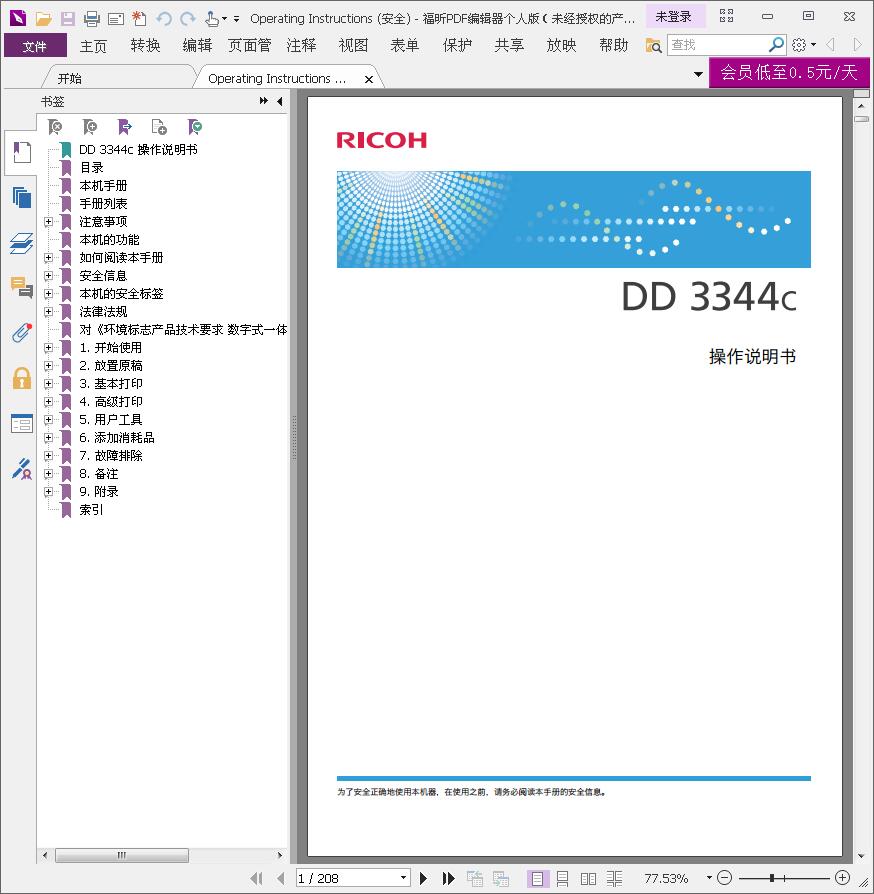Open the Pages thumbnails sidebar icon
The image size is (874, 894).
[22, 197]
